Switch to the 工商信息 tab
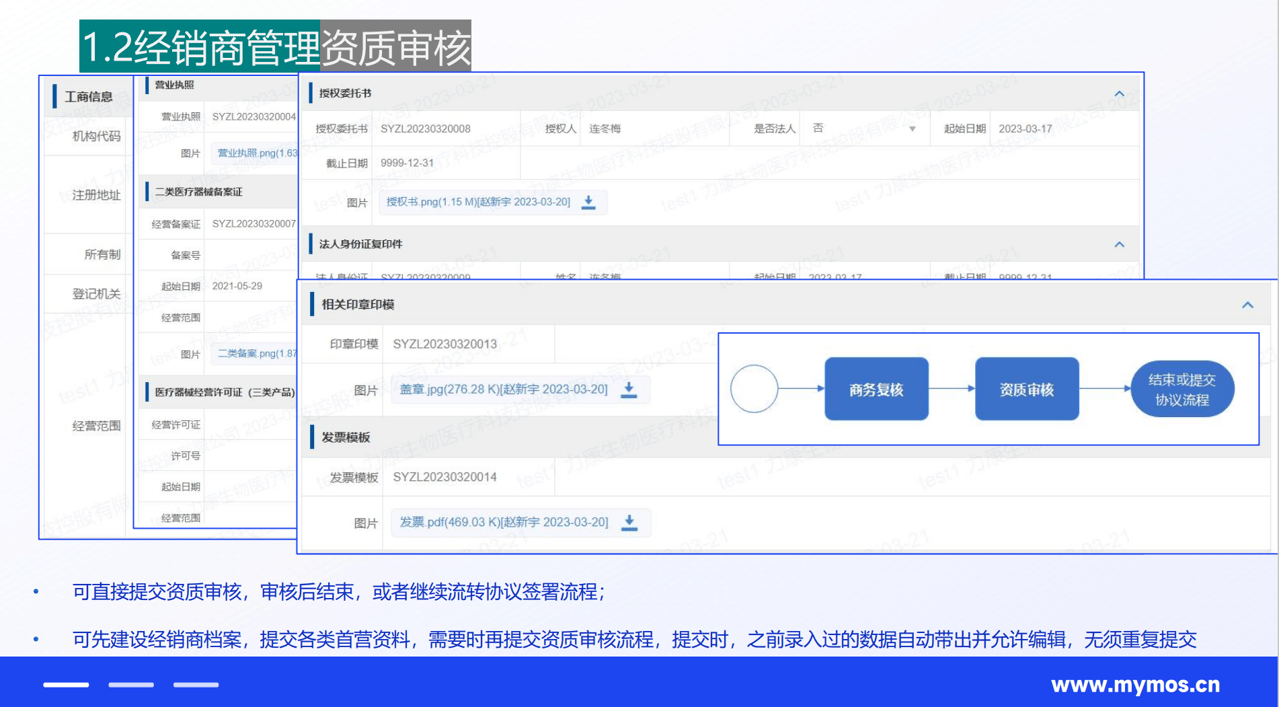Screen dimensions: 1279x707 88,97
